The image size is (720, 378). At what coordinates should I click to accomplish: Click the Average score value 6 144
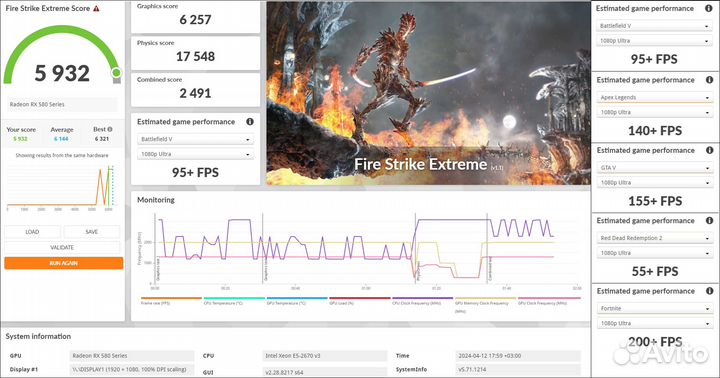point(61,139)
